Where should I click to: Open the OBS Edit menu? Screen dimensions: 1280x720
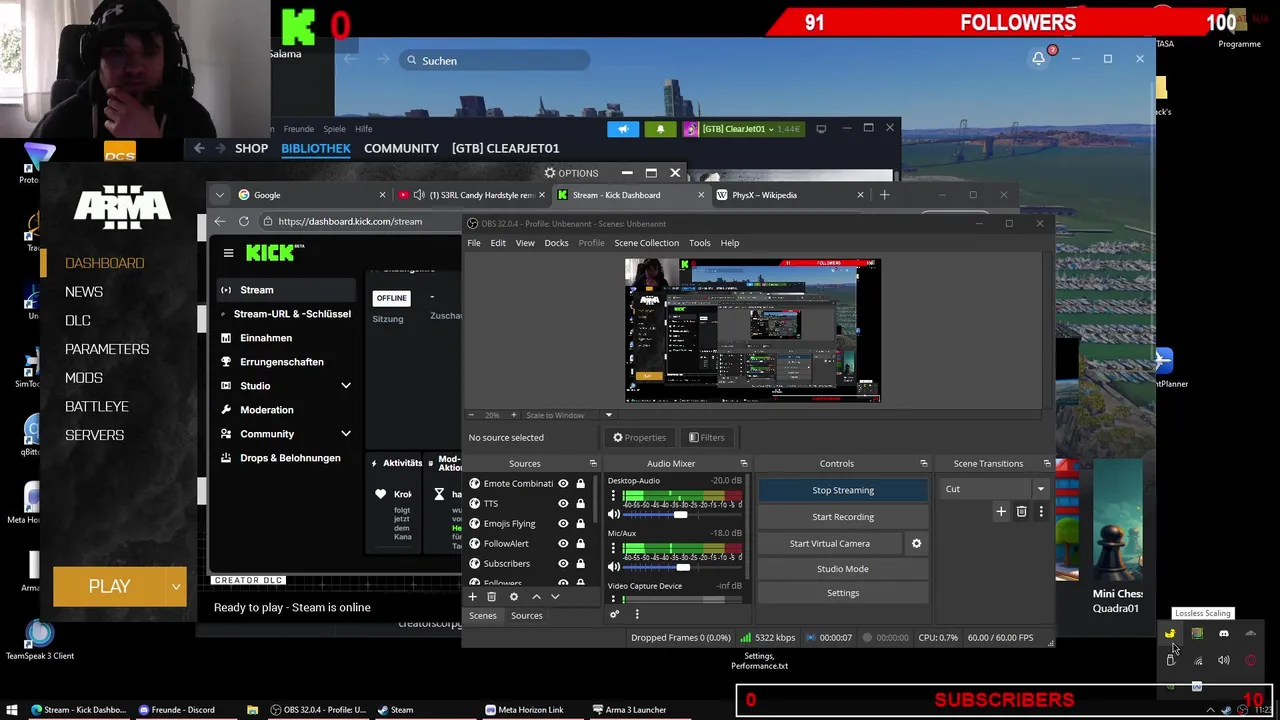tap(497, 243)
